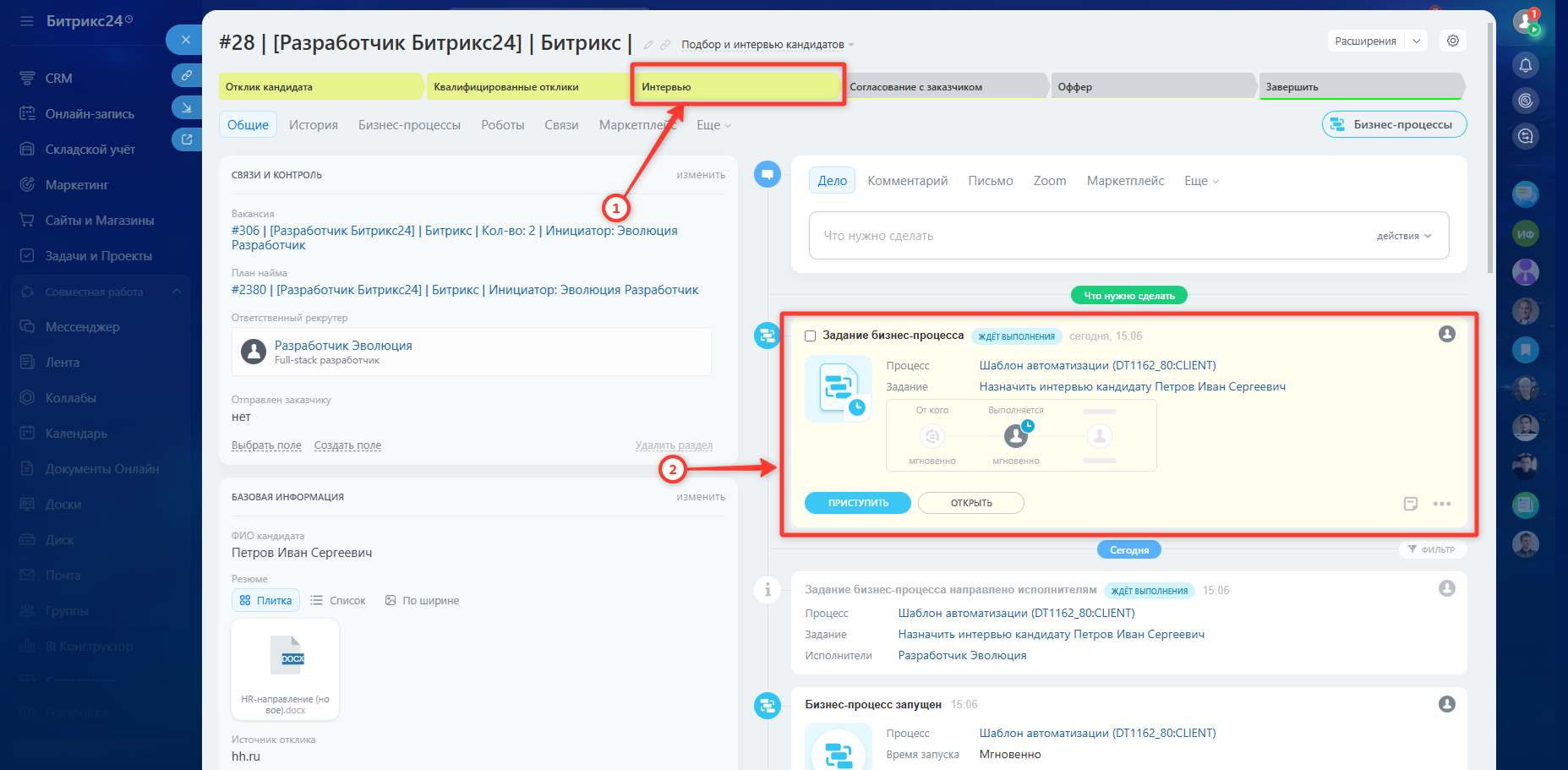Open the Бизнес-процессы tab
The image size is (1568, 770).
(409, 125)
